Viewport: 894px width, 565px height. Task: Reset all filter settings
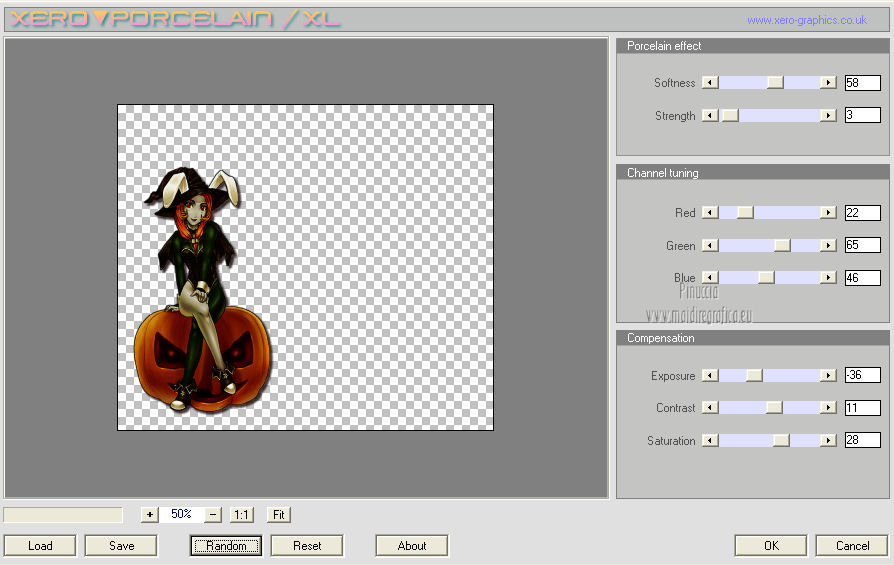(x=307, y=546)
